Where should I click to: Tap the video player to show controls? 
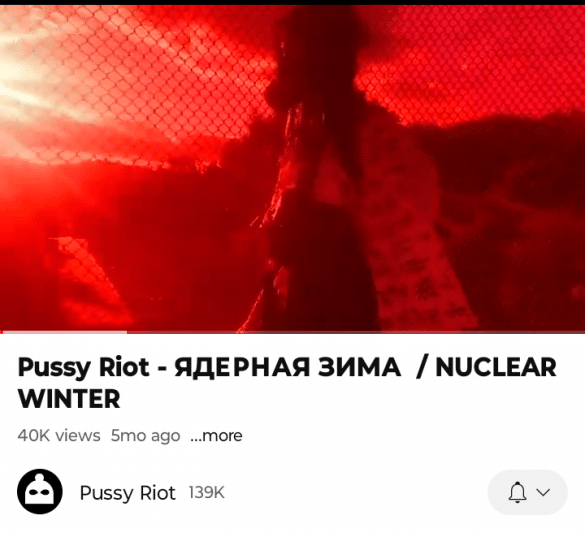click(x=292, y=168)
